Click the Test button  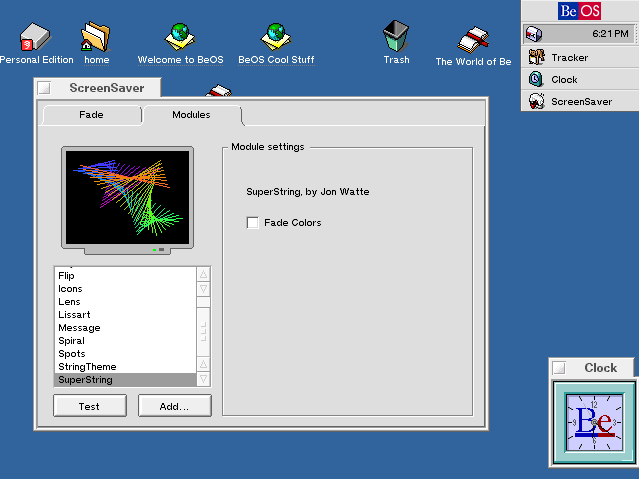(x=90, y=406)
